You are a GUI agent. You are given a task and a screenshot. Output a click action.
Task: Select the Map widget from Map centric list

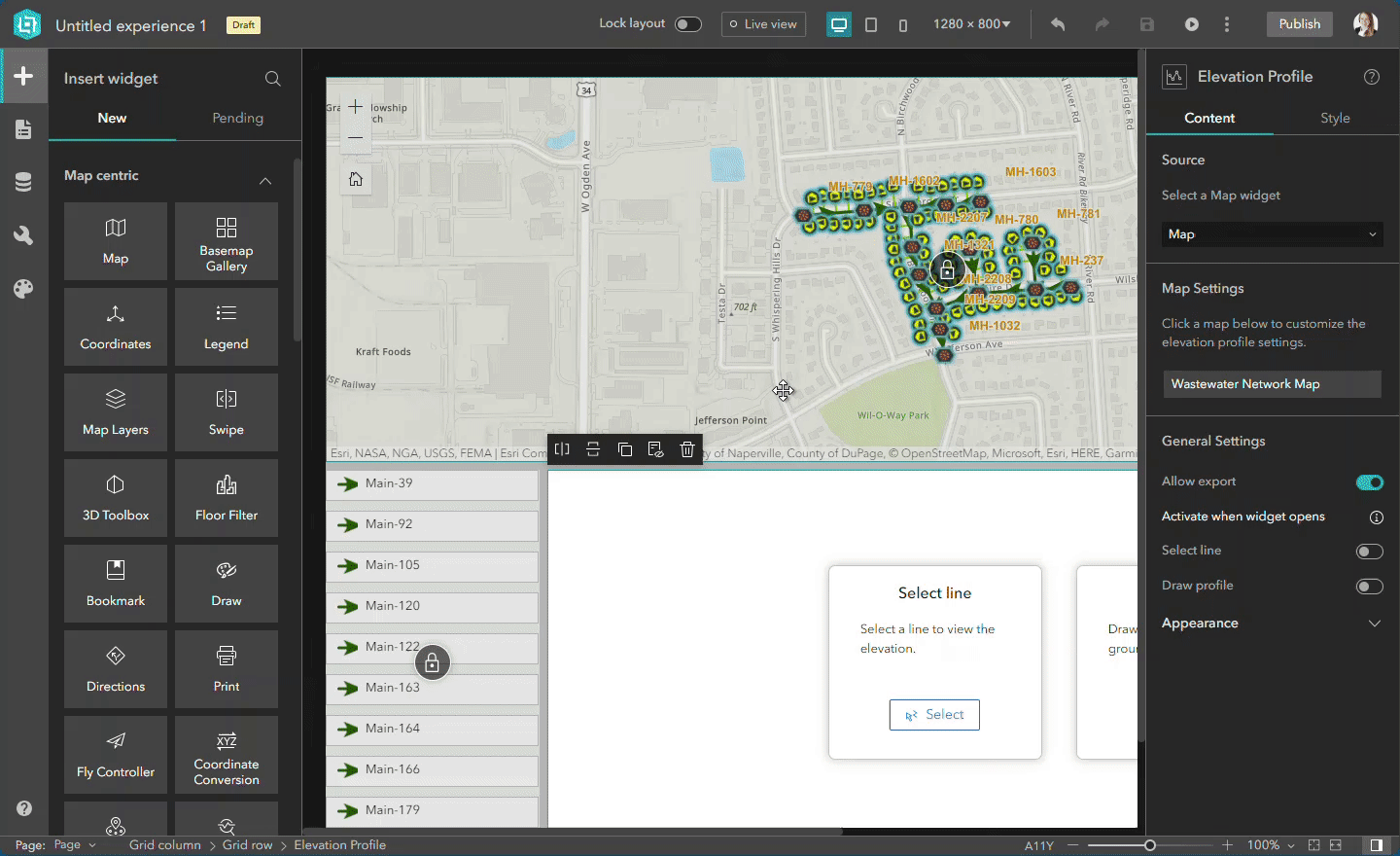pos(115,241)
